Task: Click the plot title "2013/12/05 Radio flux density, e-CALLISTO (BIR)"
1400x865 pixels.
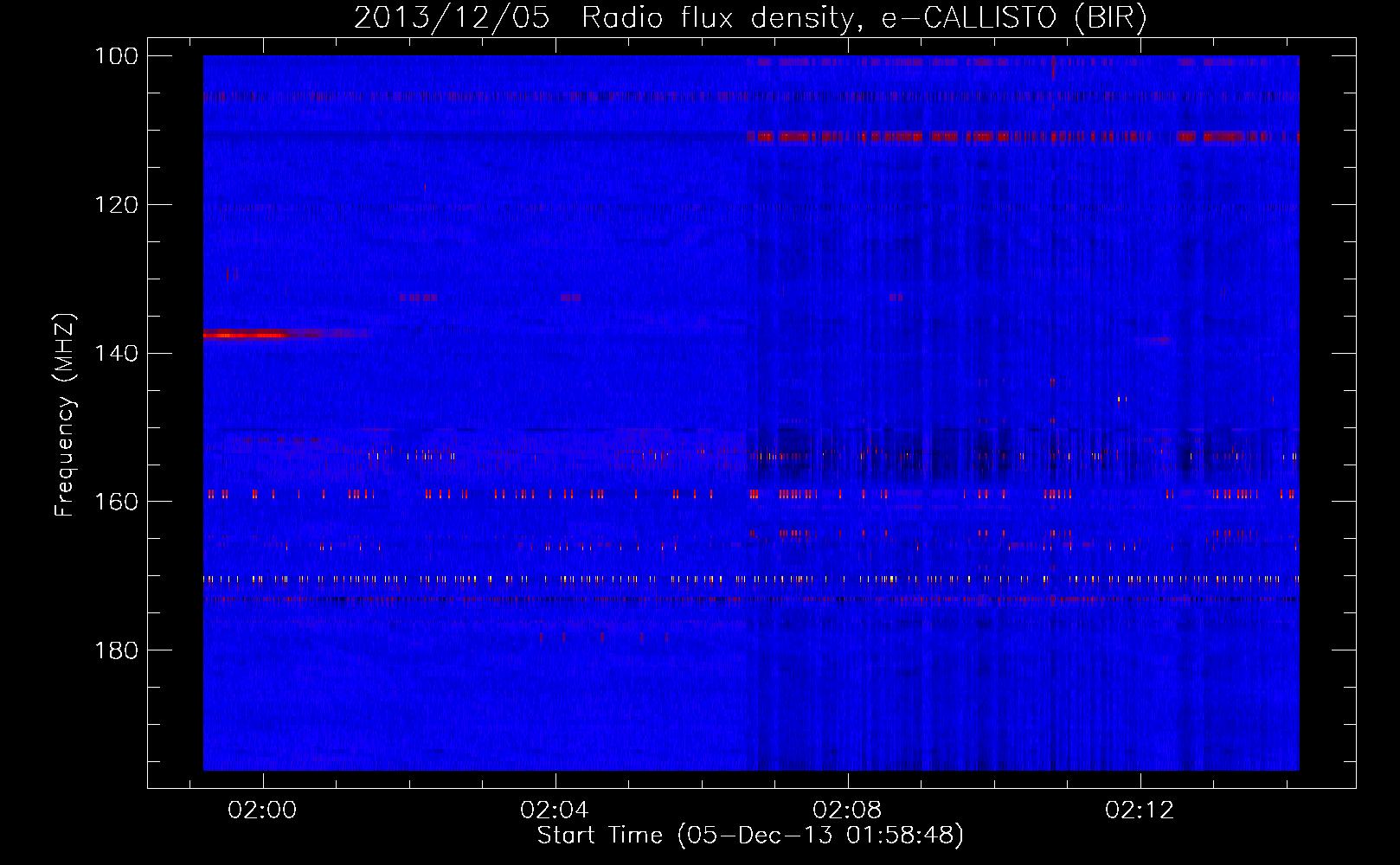Action: pos(750,17)
